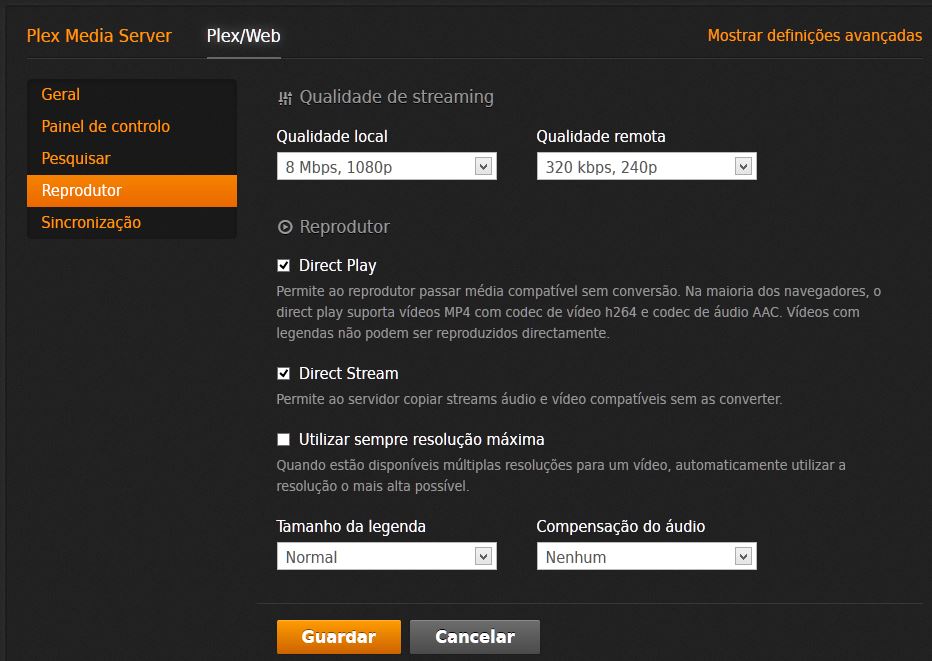Click the Direct Play label text
Screen dimensions: 932x661
(x=338, y=266)
